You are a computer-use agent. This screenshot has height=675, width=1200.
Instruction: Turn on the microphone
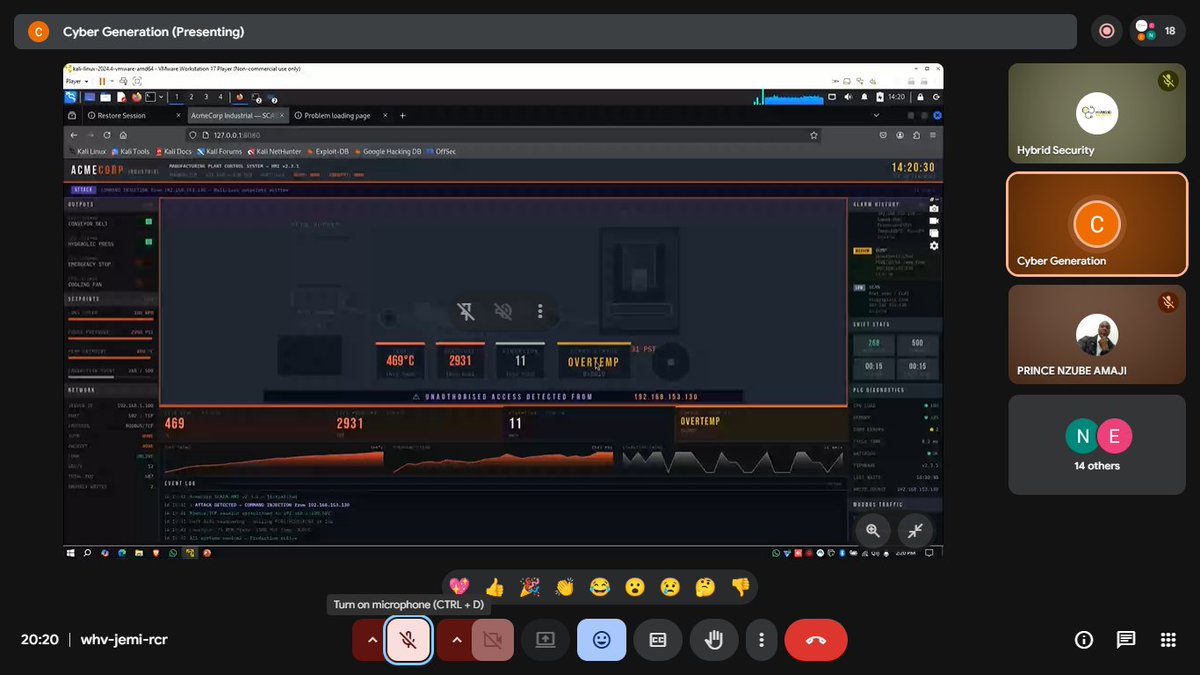408,640
